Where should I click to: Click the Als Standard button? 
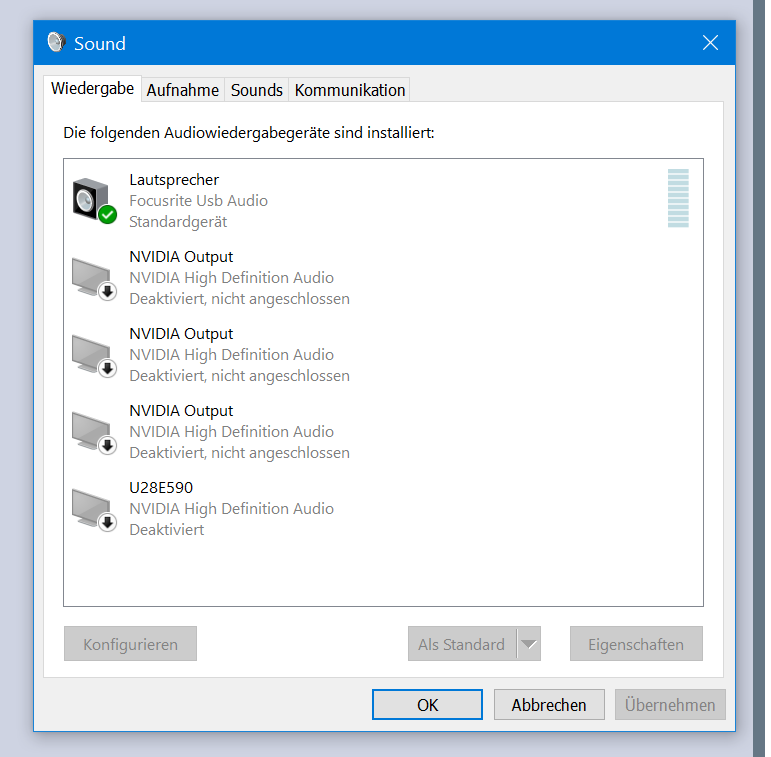click(x=461, y=645)
